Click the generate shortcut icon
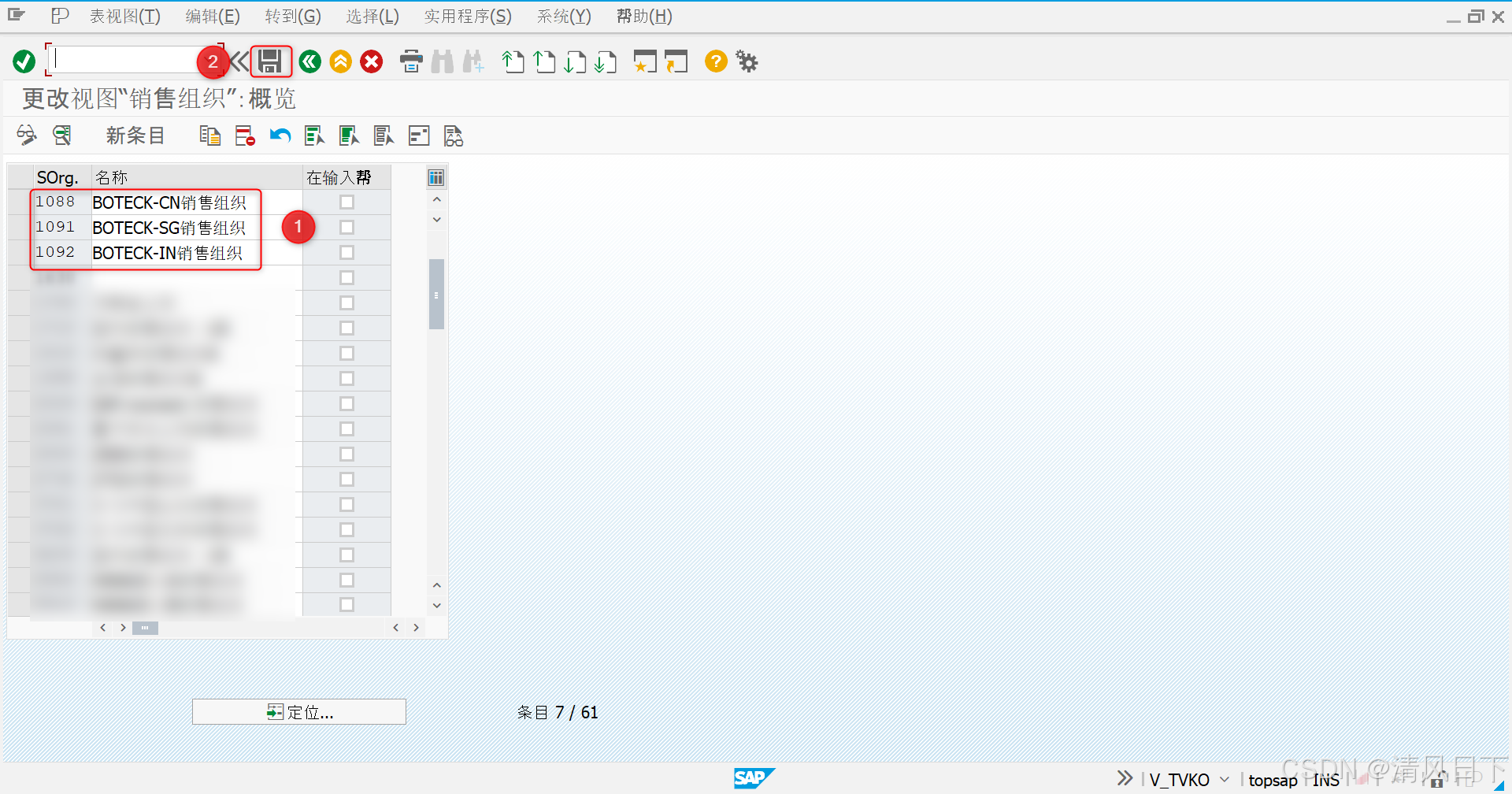 coord(676,61)
